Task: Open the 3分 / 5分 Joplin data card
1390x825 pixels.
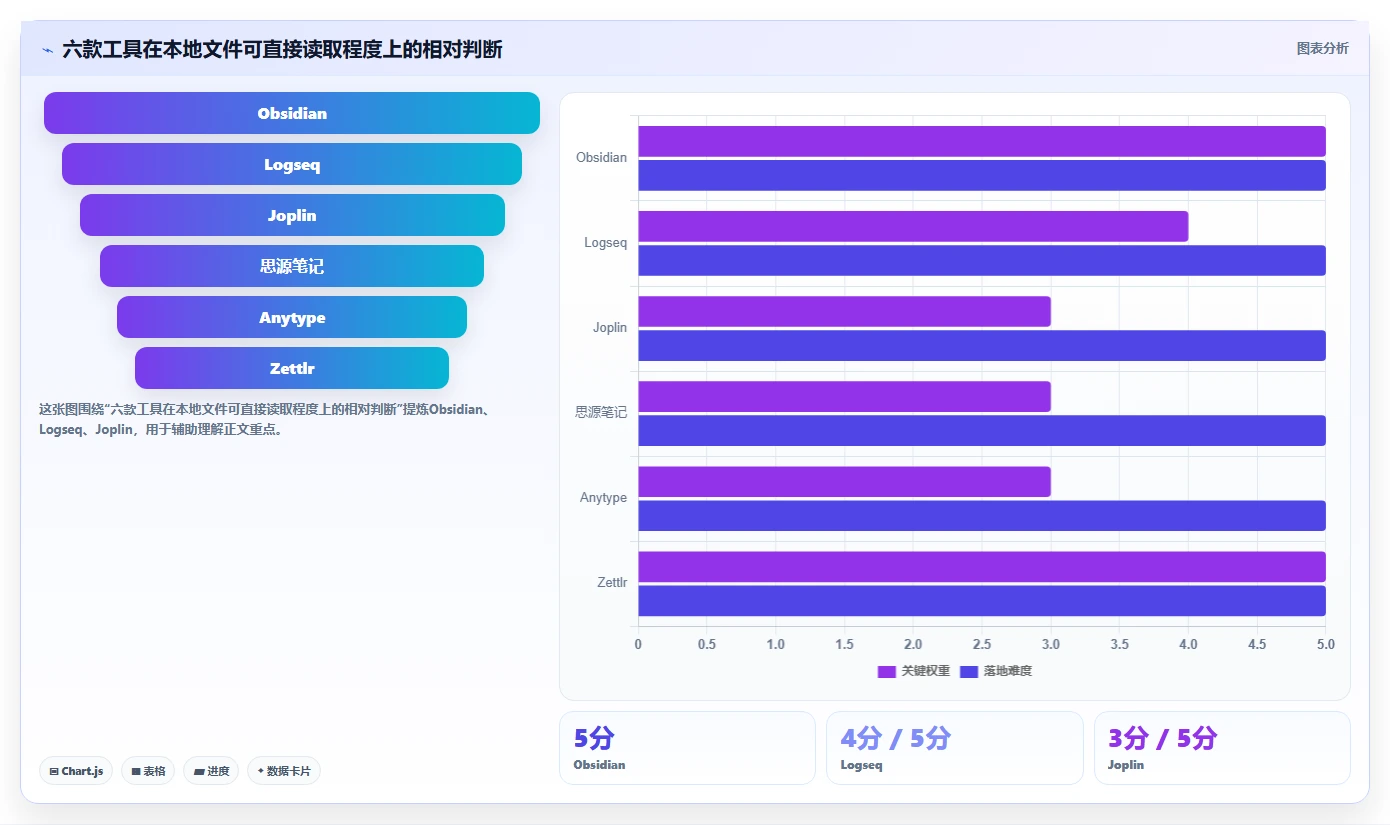Action: [x=1222, y=748]
